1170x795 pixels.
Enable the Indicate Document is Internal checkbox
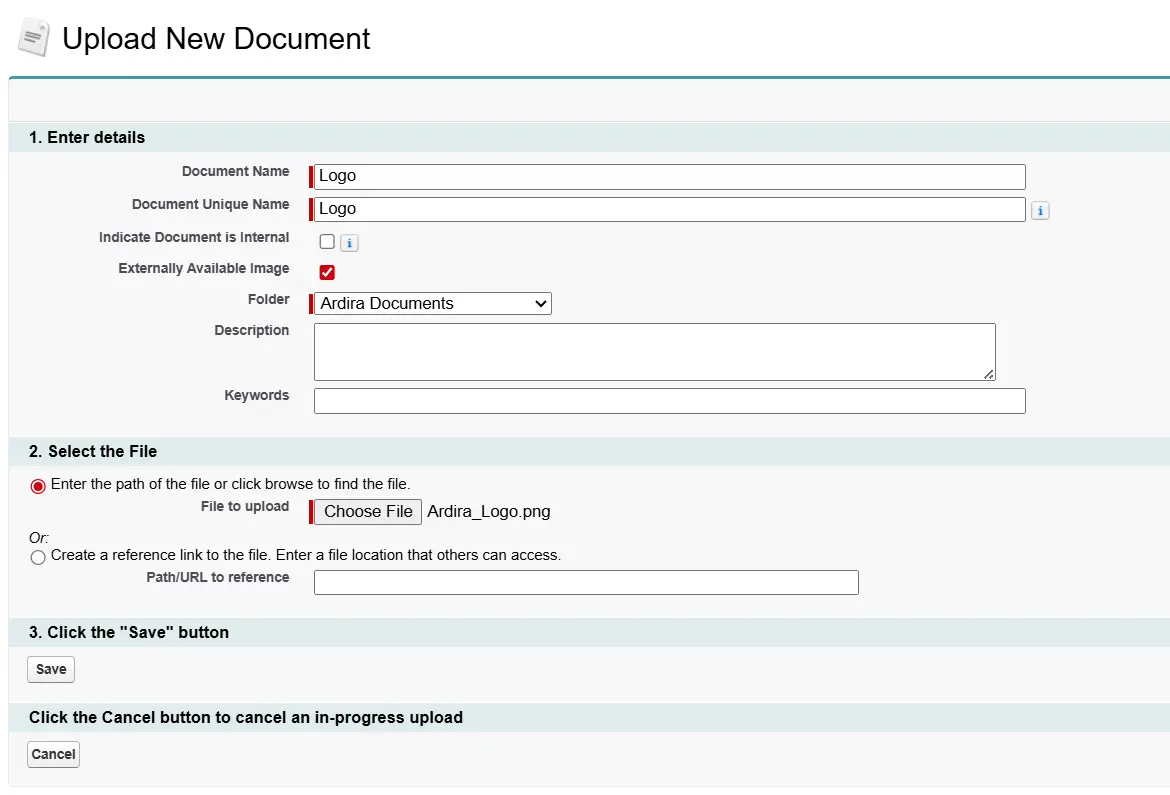coord(326,242)
